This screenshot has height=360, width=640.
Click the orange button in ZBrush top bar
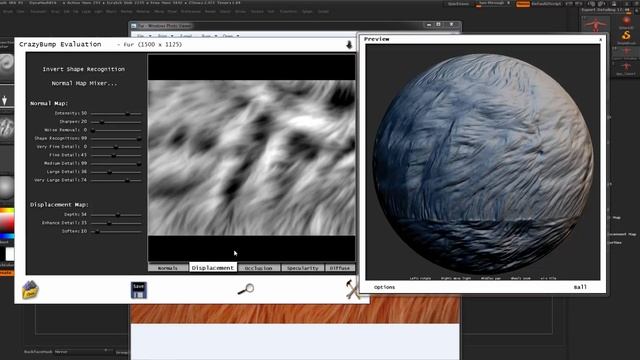tap(522, 4)
